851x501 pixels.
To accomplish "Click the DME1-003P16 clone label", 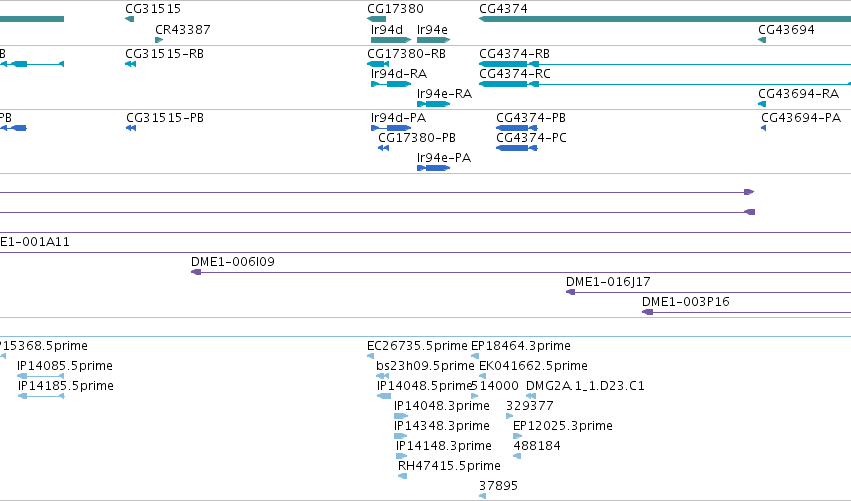I will pos(685,302).
